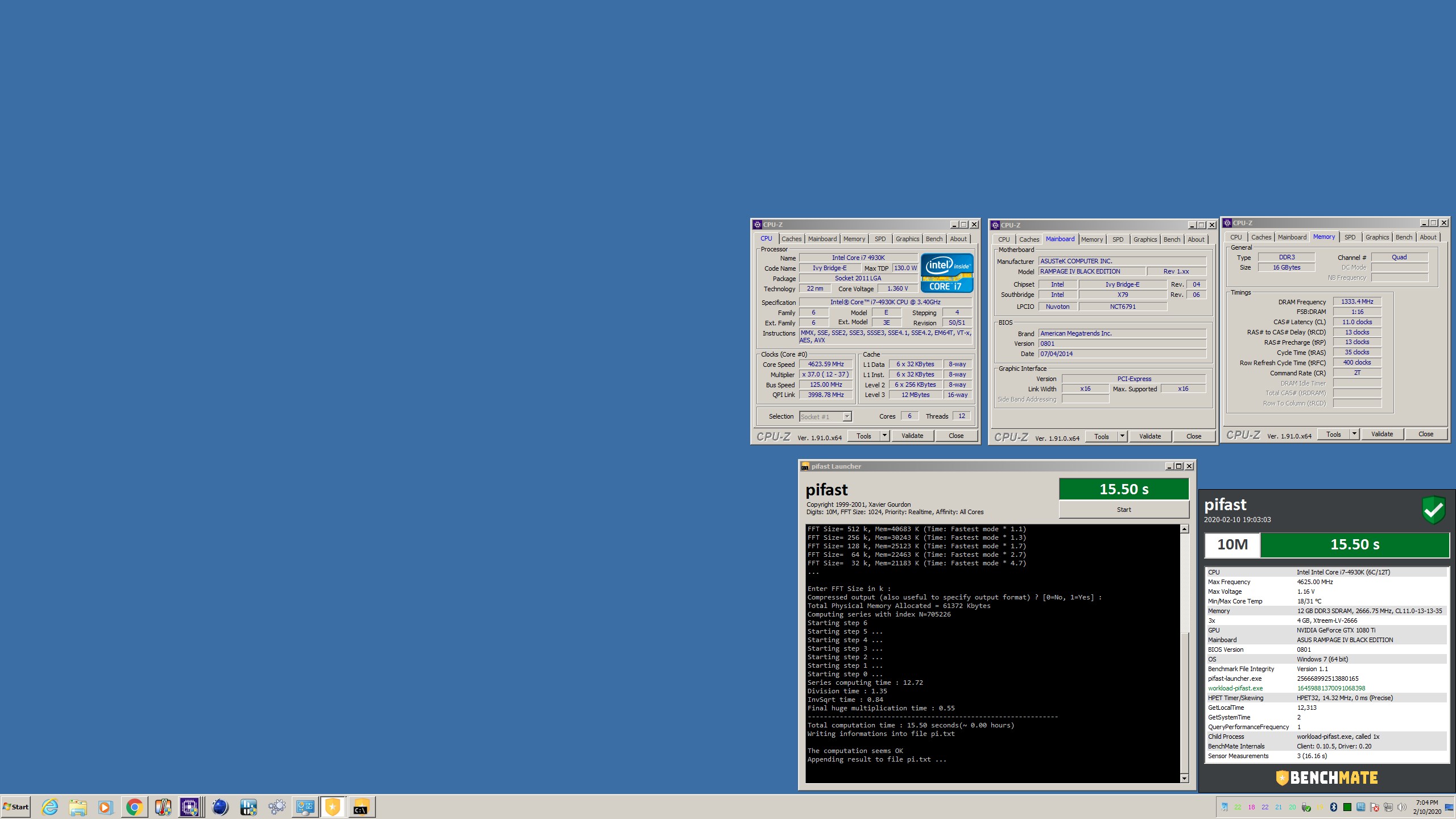Screen dimensions: 1456x819
Task: Show desktop with the corner button
Action: (1449, 807)
